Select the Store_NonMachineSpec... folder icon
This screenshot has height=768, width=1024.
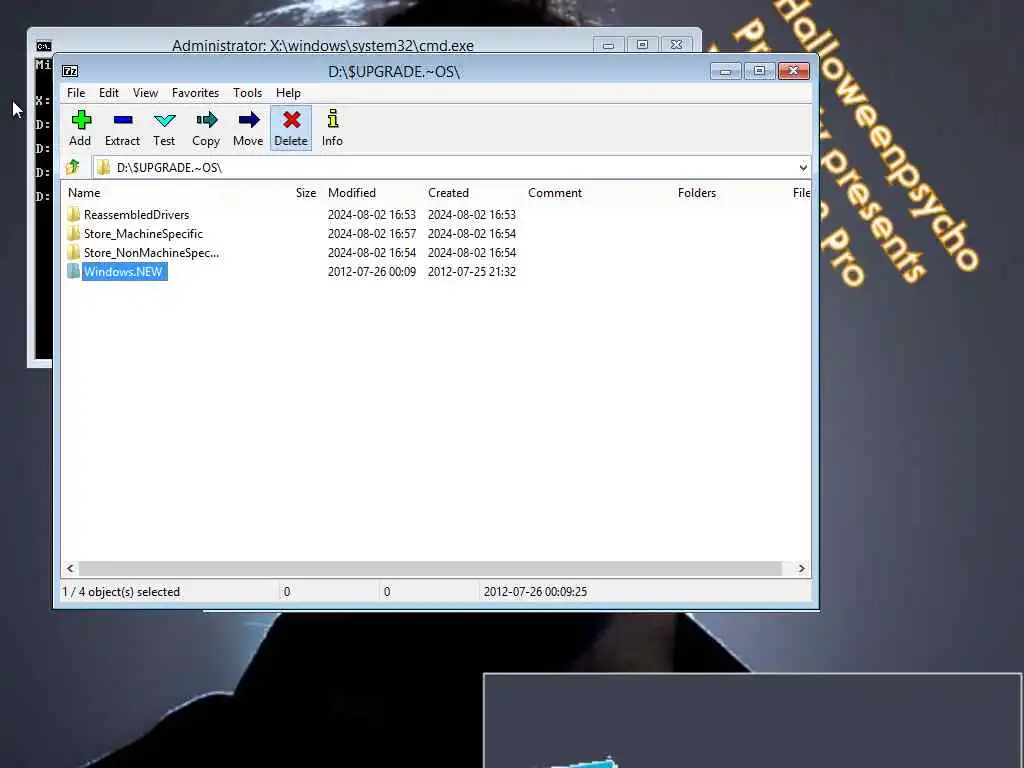pos(74,252)
